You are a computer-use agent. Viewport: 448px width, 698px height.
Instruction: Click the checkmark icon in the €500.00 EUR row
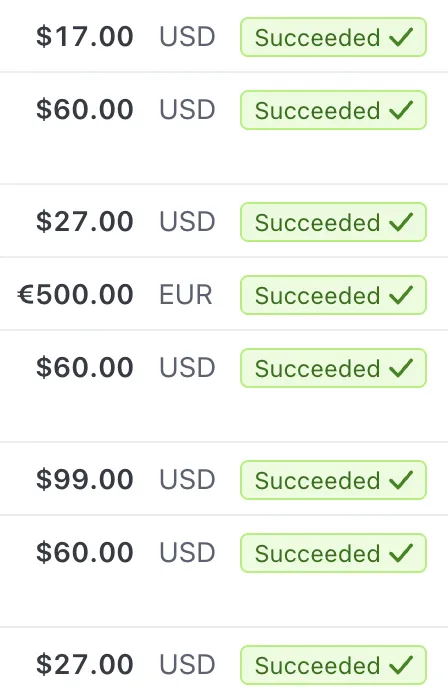[401, 295]
